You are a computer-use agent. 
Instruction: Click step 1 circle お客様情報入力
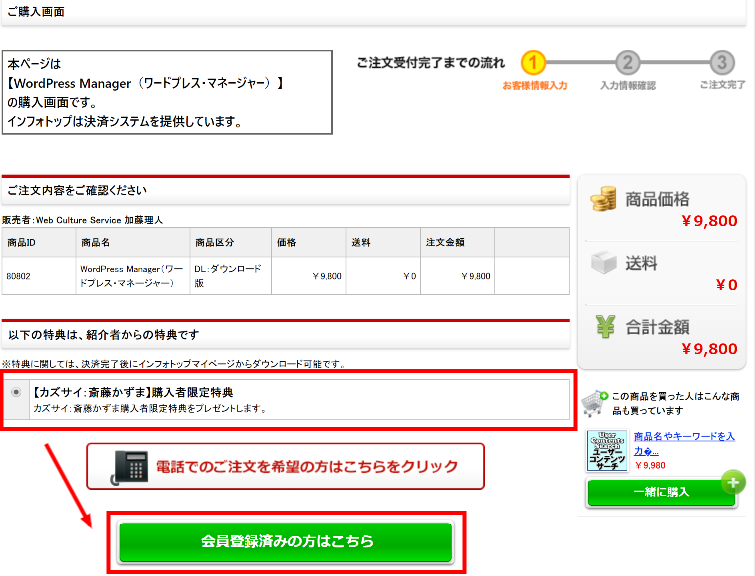pos(533,63)
